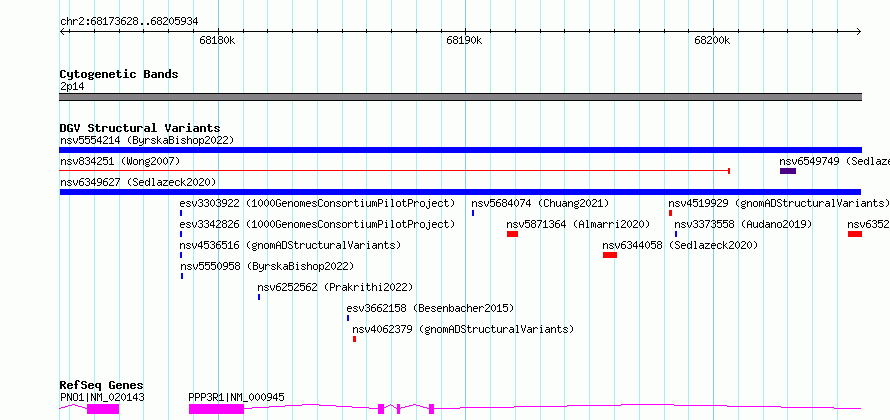Click the nsv4519929 gnomAD variant label
The height and width of the screenshot is (420, 890).
coord(779,203)
